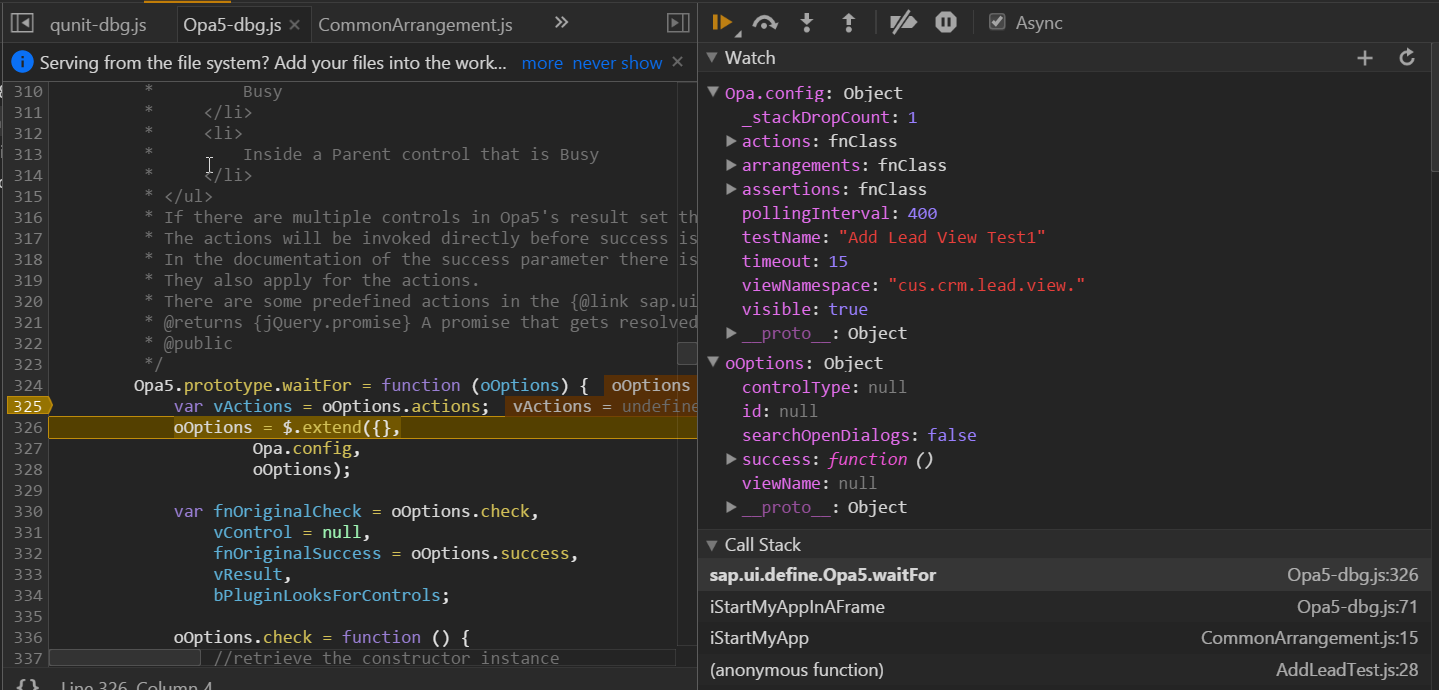Click line number 330 in the gutter

click(x=28, y=511)
